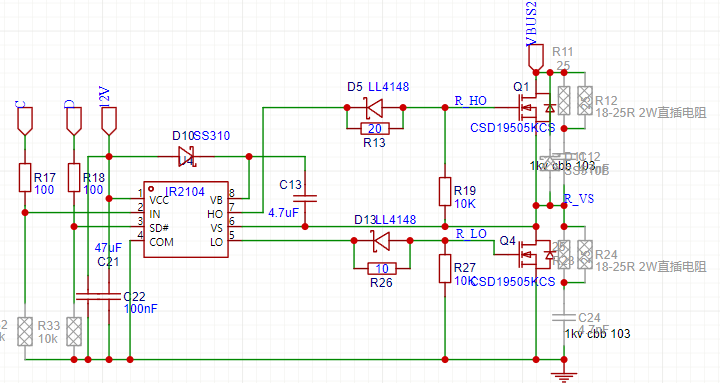Click the Q4 designator text
The image size is (720, 383).
click(508, 241)
